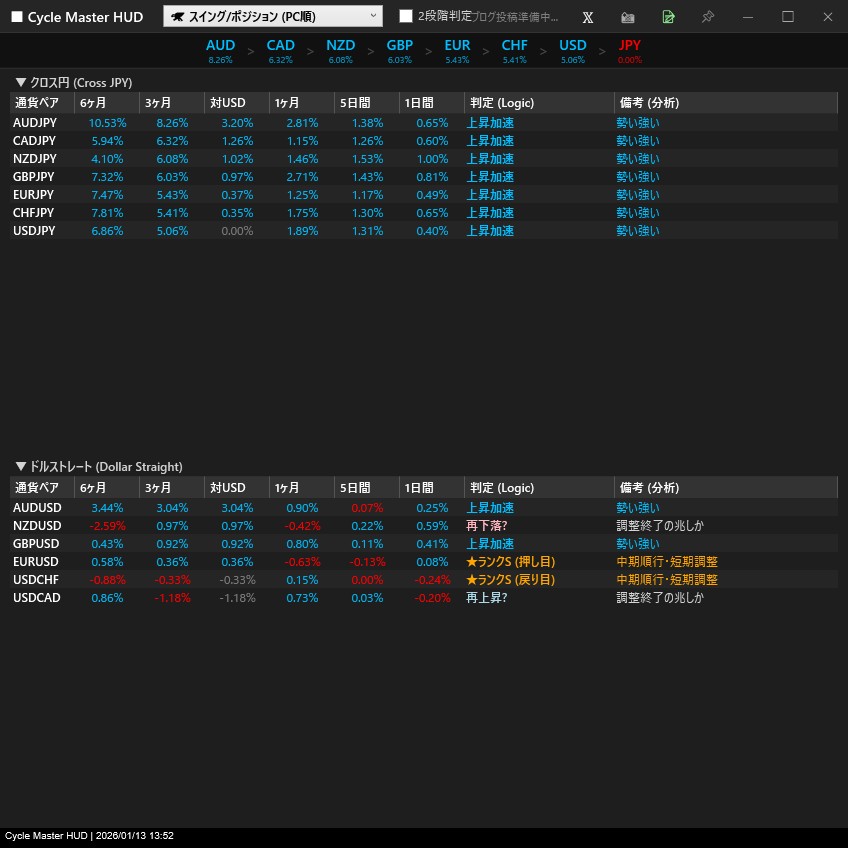Click the AUD currency strength indicator

click(x=220, y=50)
